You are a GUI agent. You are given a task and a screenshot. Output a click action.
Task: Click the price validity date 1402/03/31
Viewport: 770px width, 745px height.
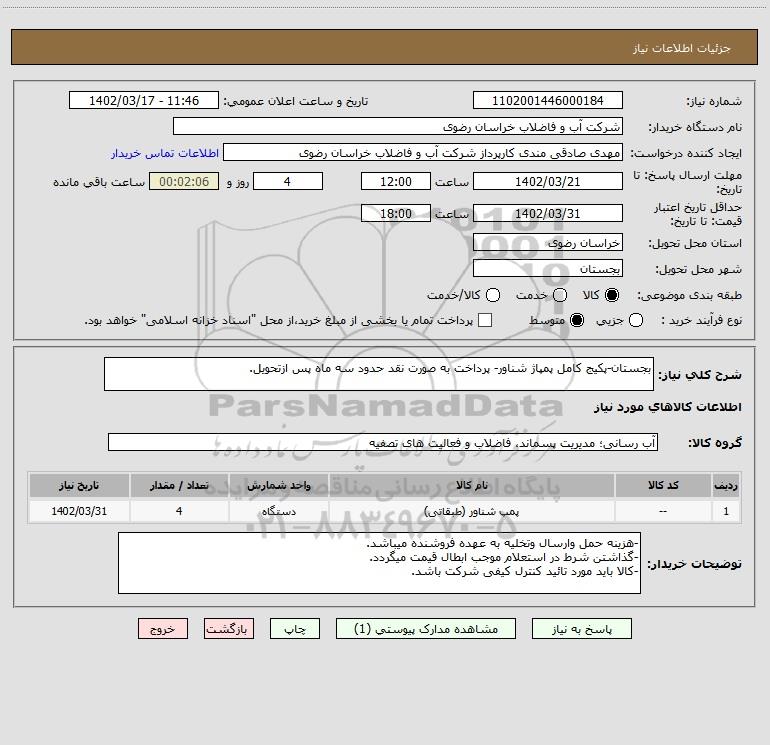548,213
